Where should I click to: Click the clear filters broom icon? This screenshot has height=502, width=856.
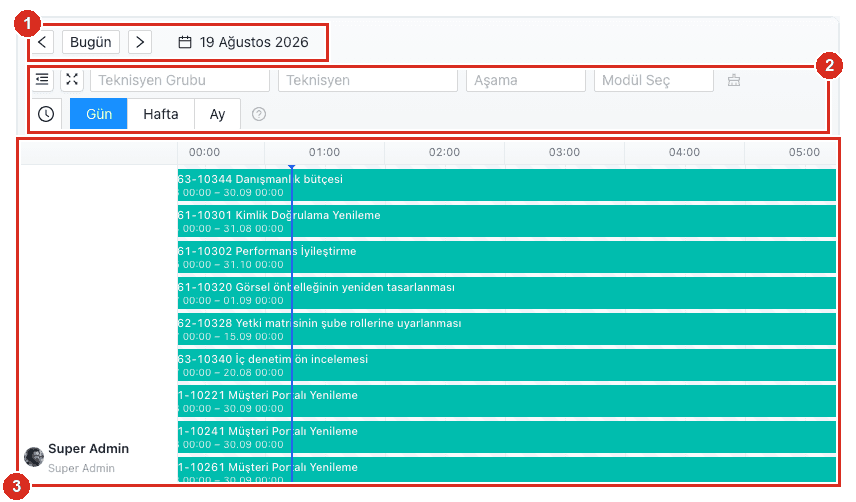point(734,80)
